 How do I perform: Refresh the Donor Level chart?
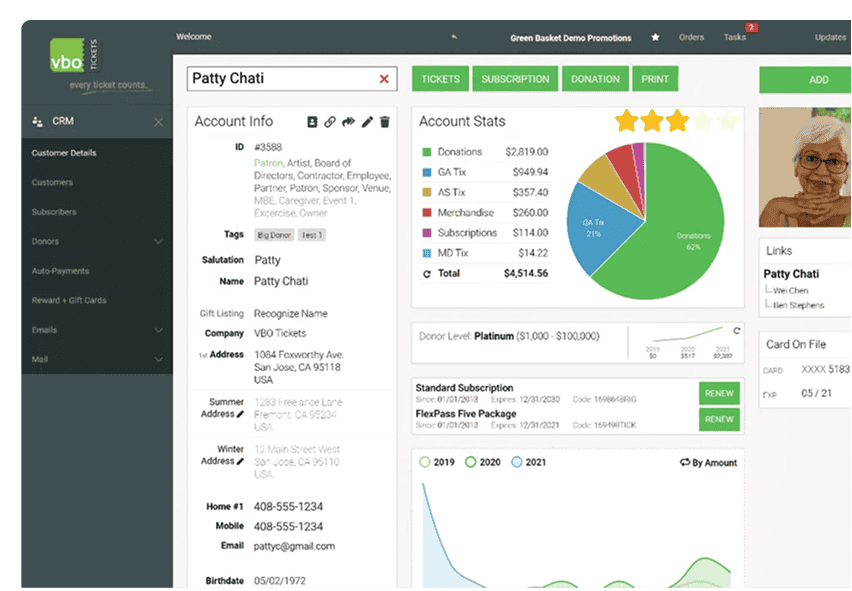[x=737, y=331]
